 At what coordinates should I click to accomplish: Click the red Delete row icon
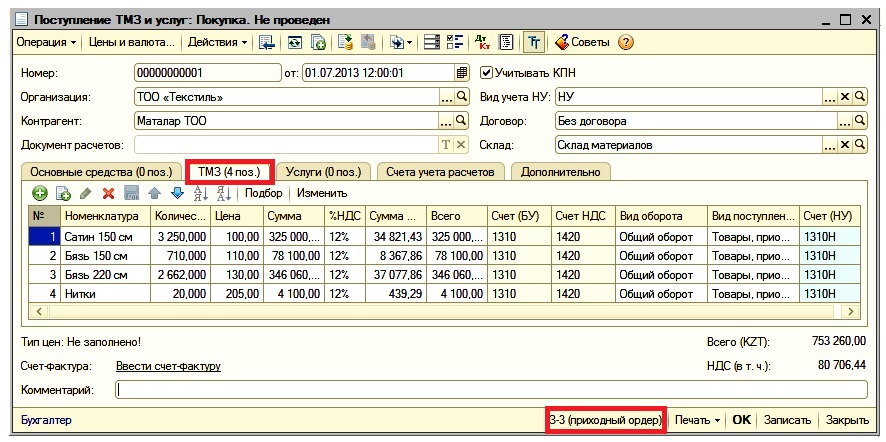tap(108, 193)
